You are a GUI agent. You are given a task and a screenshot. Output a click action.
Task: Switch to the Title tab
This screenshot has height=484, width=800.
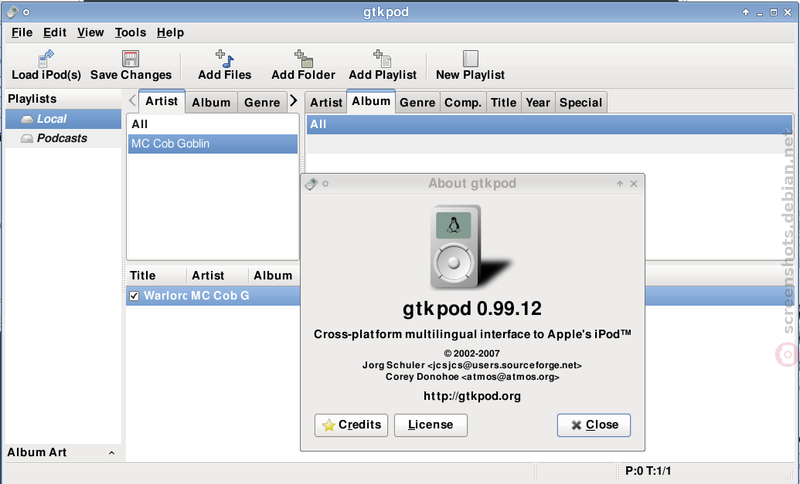click(504, 103)
